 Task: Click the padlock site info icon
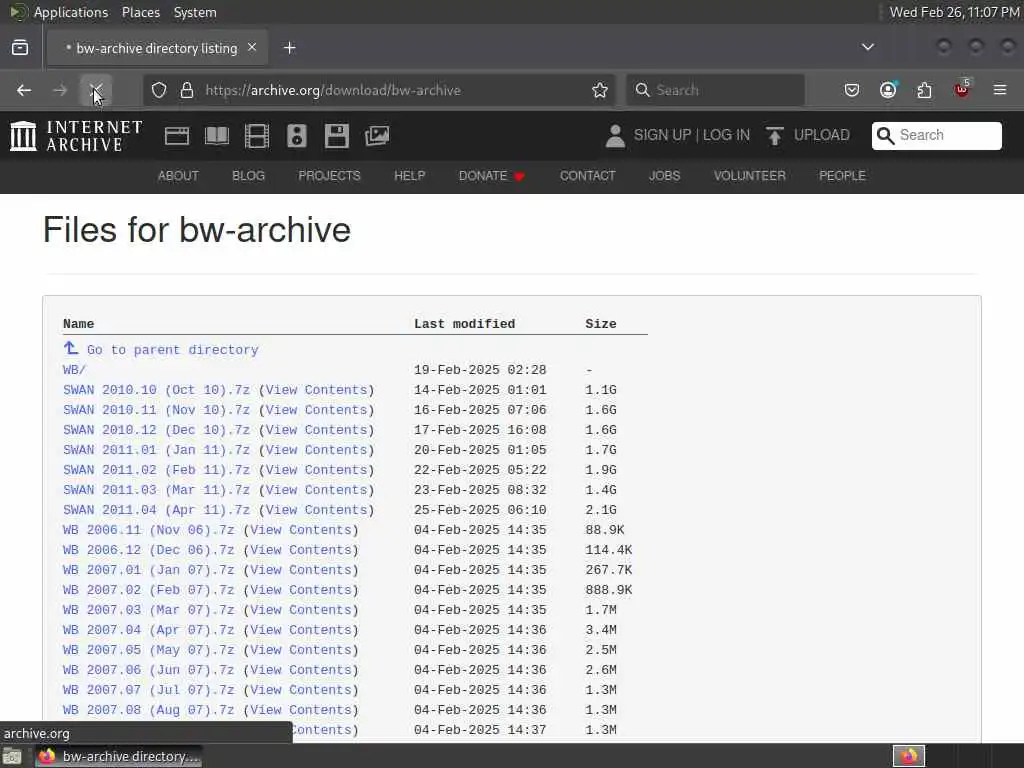187,90
